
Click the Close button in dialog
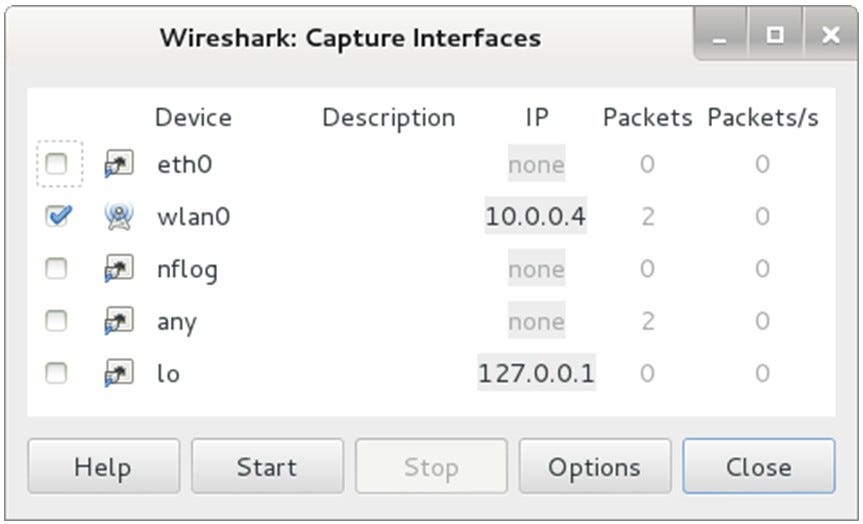[x=758, y=467]
